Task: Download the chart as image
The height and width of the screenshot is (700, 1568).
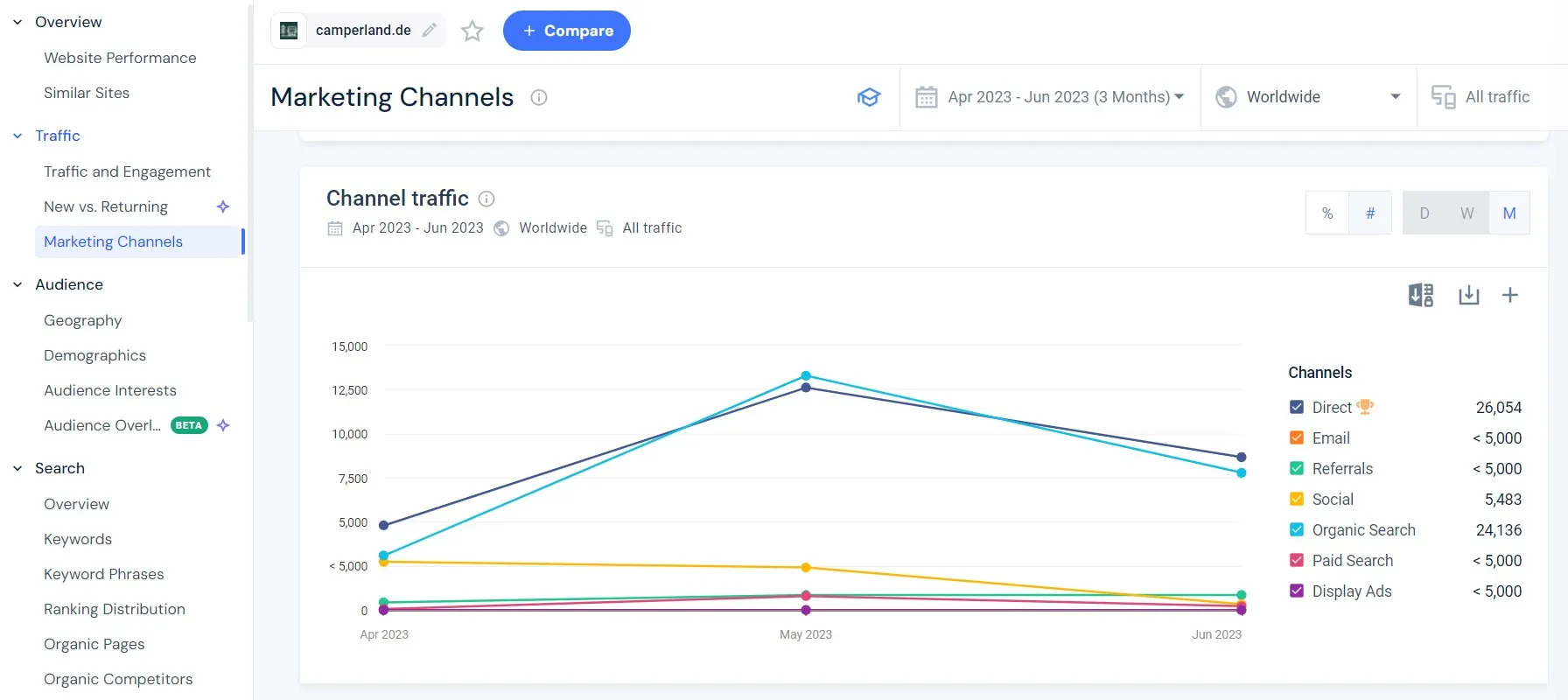Action: pos(1468,296)
